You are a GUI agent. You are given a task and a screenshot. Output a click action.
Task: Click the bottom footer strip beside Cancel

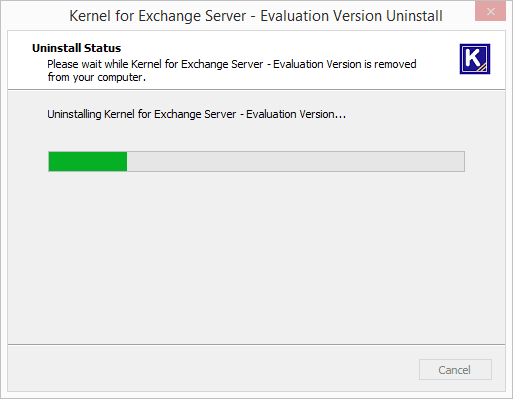pyautogui.click(x=213, y=368)
